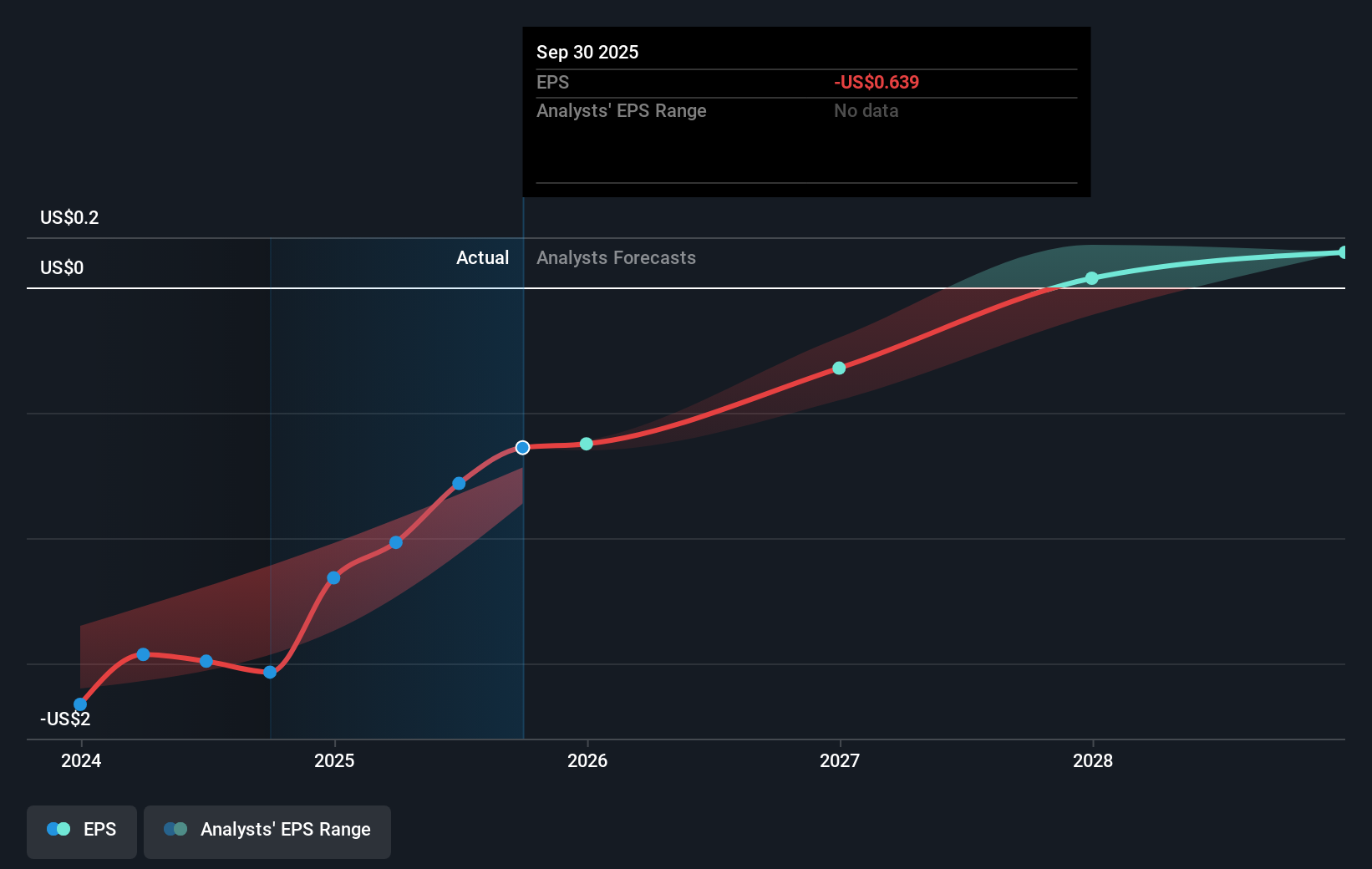Click the second-quarter 2024 EPS data point

coord(143,654)
